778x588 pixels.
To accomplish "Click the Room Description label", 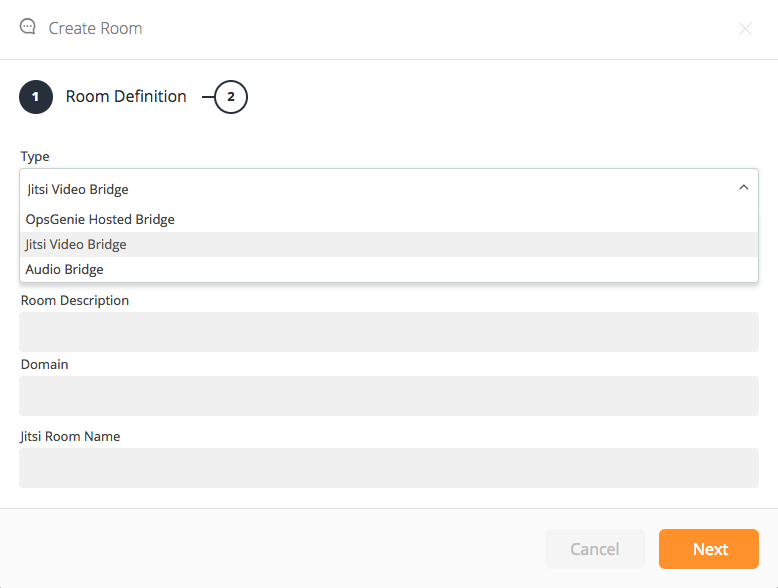I will pos(75,300).
